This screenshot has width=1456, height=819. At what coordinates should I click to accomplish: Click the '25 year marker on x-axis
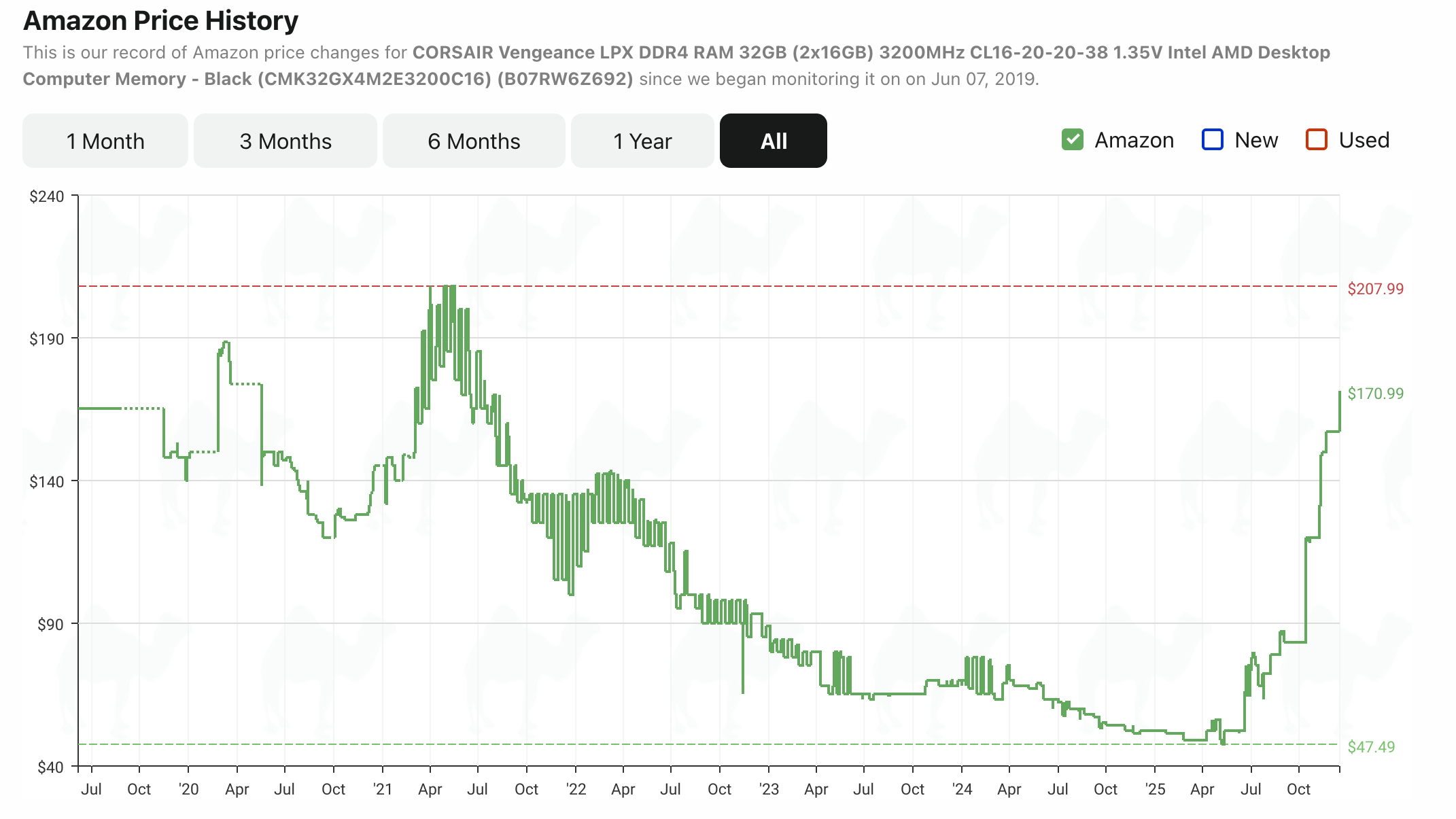tap(1155, 789)
